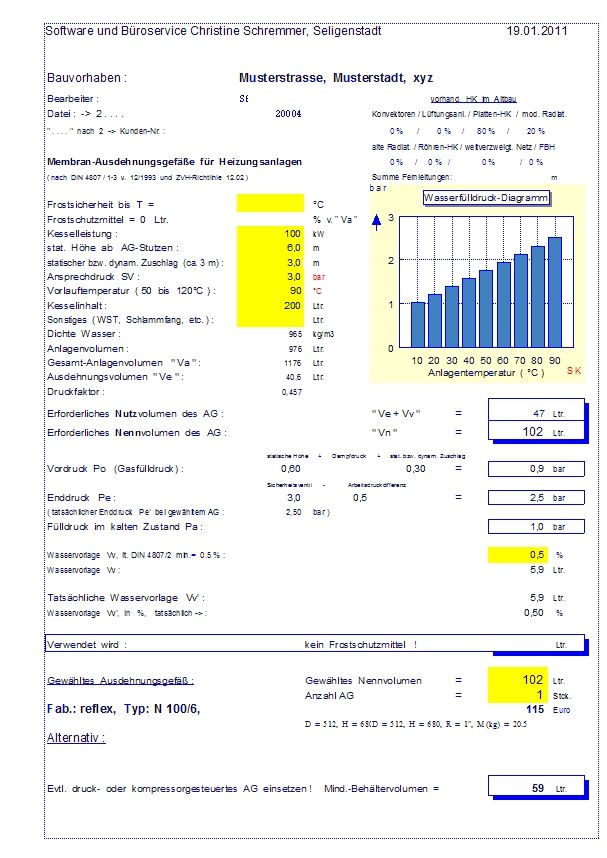This screenshot has width=607, height=858.
Task: Click the Anzahl AG value 1 cell
Action: tap(517, 695)
